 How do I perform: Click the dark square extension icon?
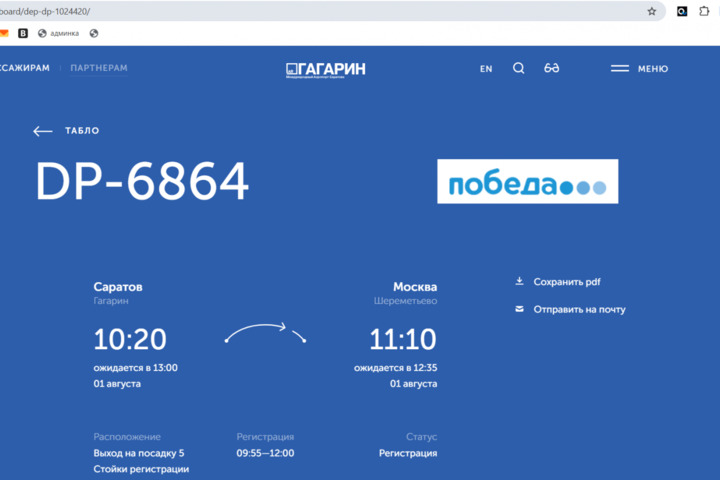682,11
